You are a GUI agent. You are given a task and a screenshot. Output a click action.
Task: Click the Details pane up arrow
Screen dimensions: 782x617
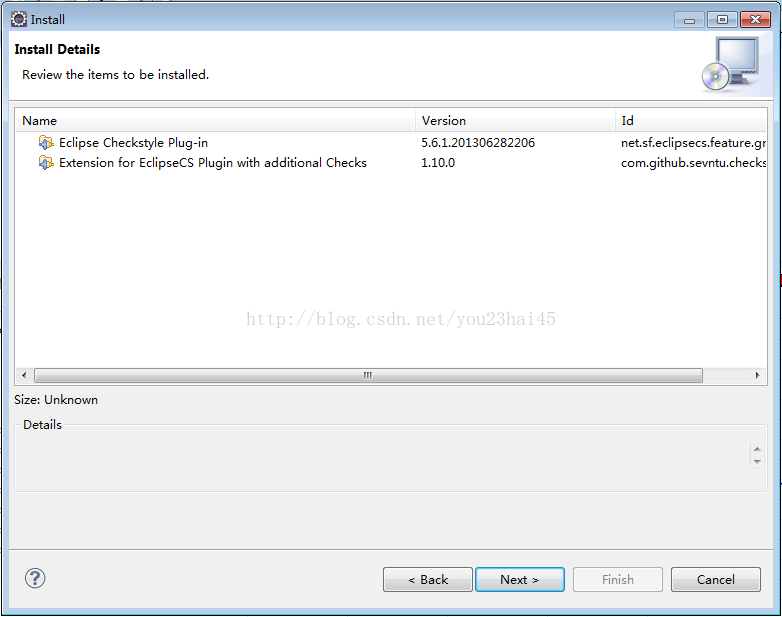tap(758, 449)
